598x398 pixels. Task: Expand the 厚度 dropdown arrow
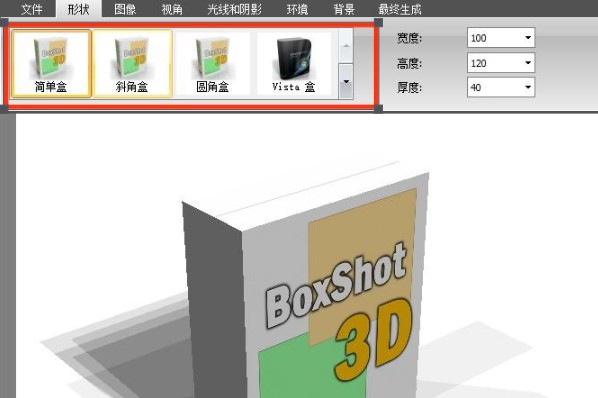(x=528, y=87)
